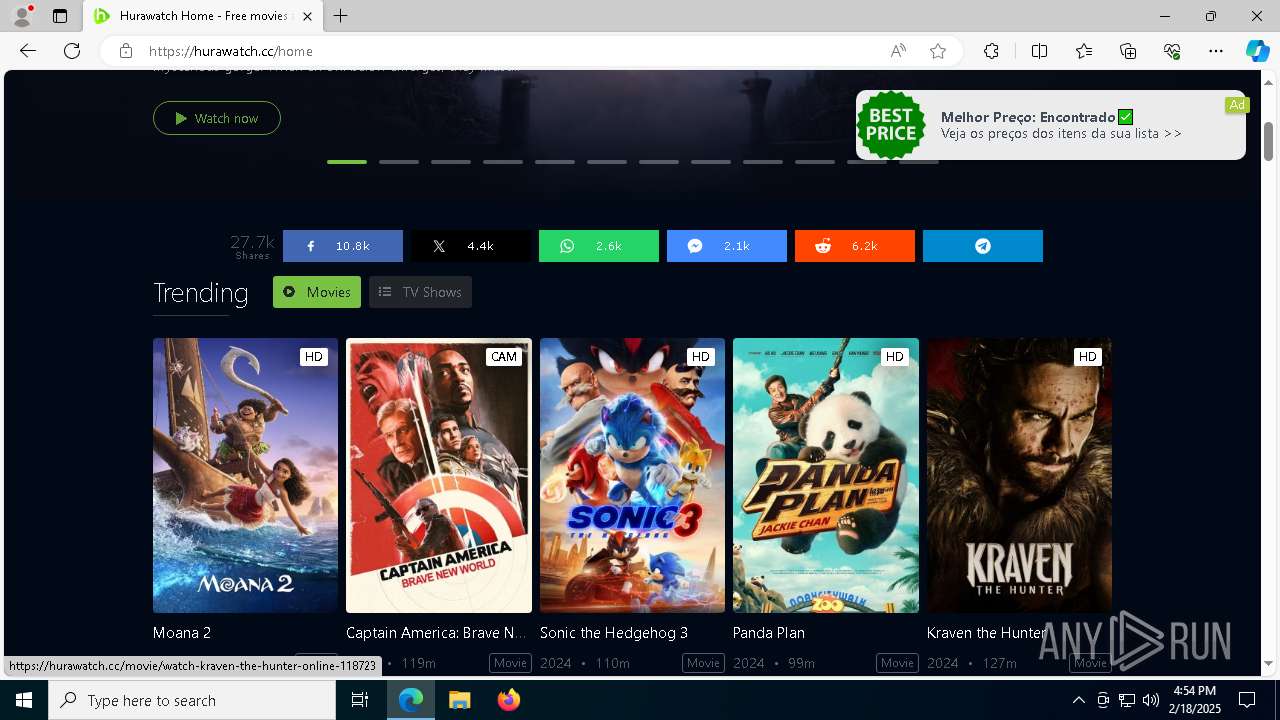The width and height of the screenshot is (1280, 720).
Task: Select the Movies trending tab
Action: click(x=317, y=292)
